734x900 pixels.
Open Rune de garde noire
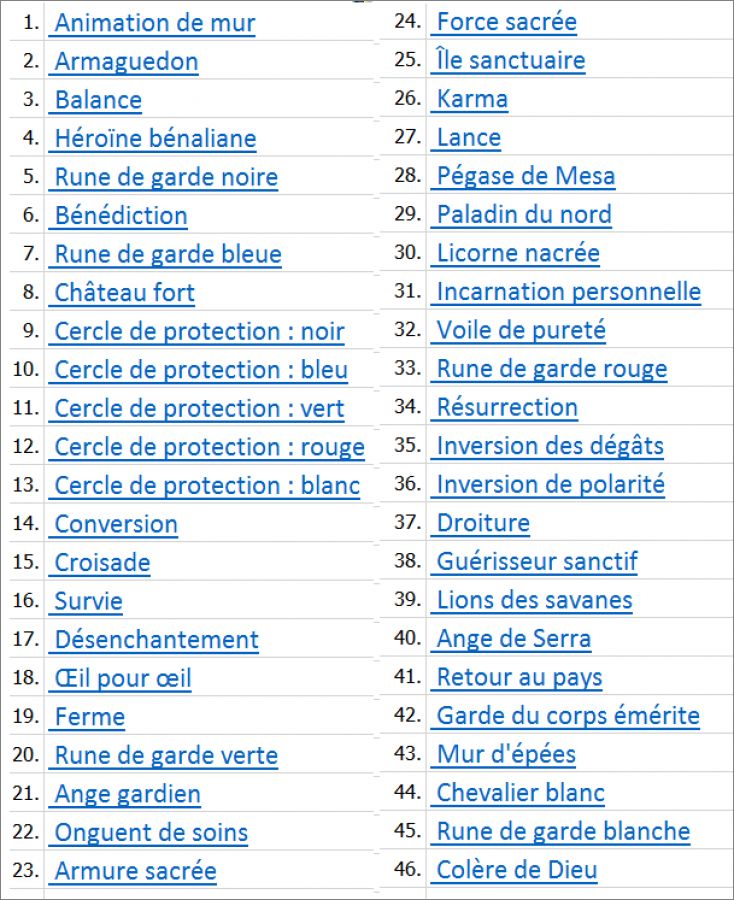coord(166,178)
